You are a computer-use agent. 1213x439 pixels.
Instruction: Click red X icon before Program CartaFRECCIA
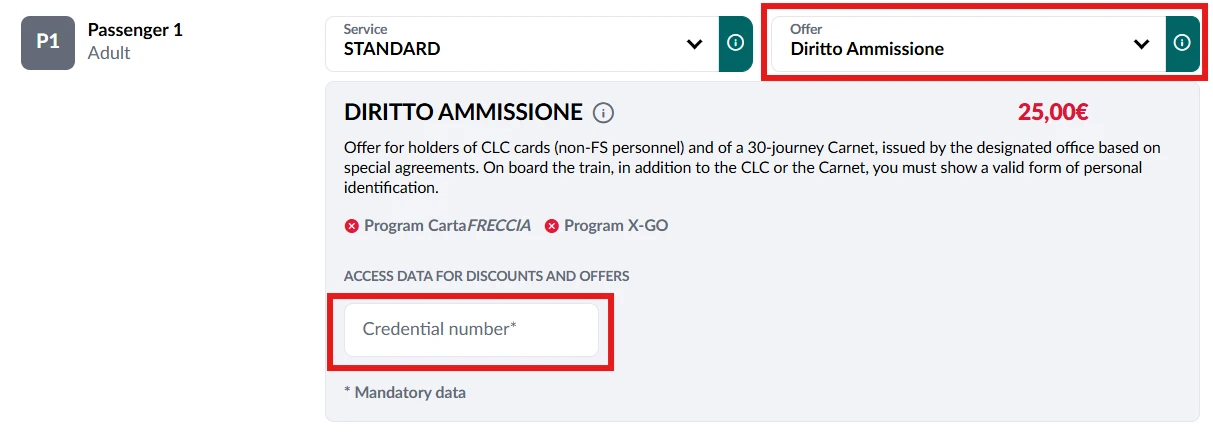pyautogui.click(x=351, y=226)
